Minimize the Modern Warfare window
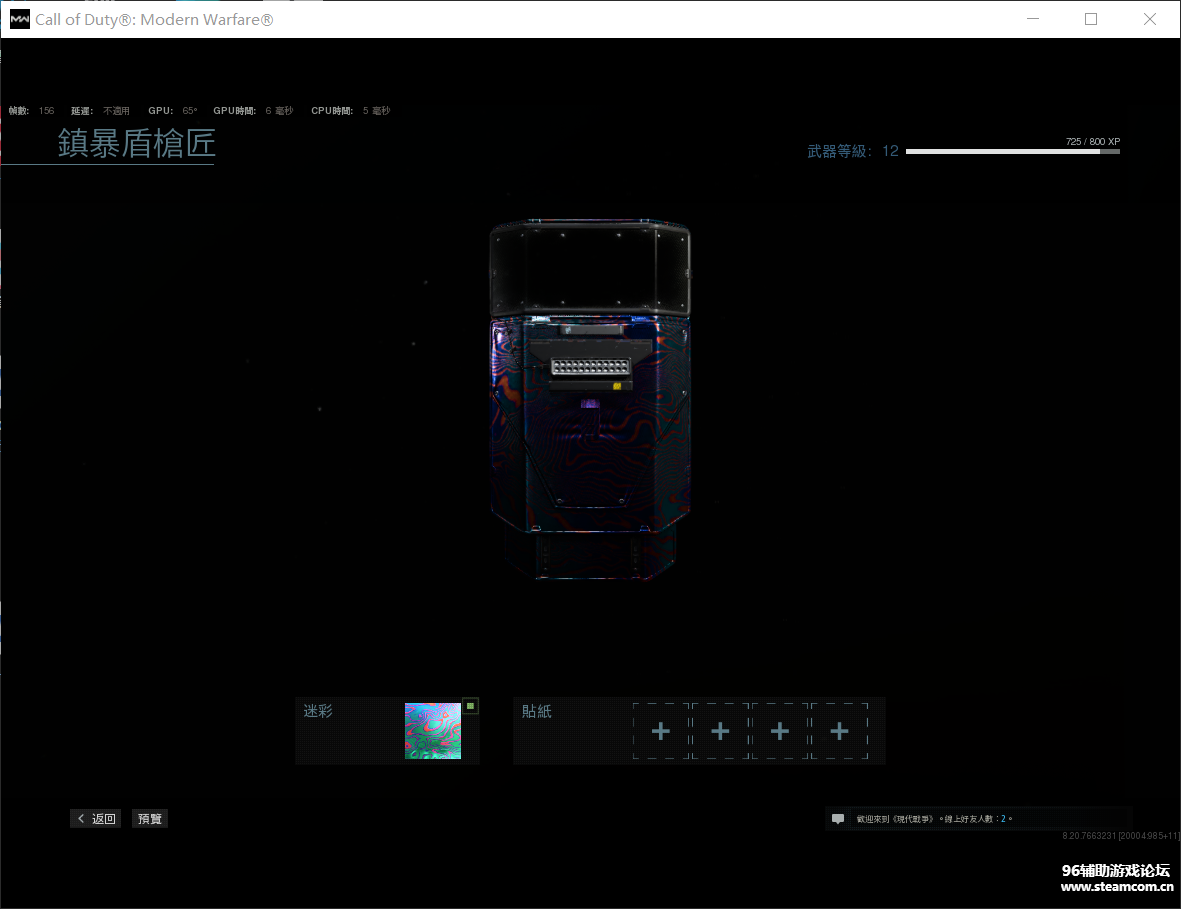The width and height of the screenshot is (1181, 909). click(x=1032, y=19)
